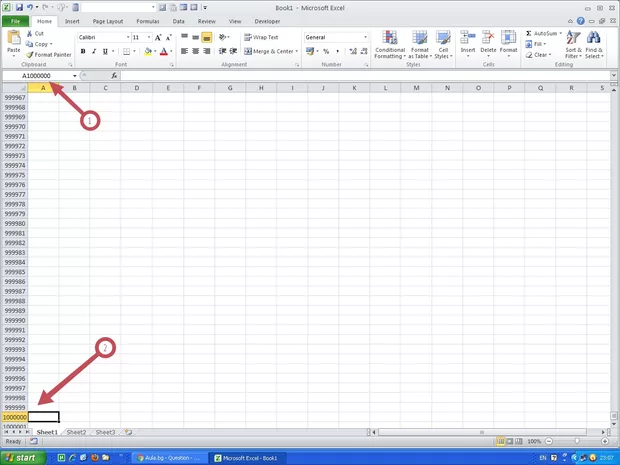The width and height of the screenshot is (620, 465).
Task: Switch to the Developer tab
Action: pyautogui.click(x=267, y=21)
